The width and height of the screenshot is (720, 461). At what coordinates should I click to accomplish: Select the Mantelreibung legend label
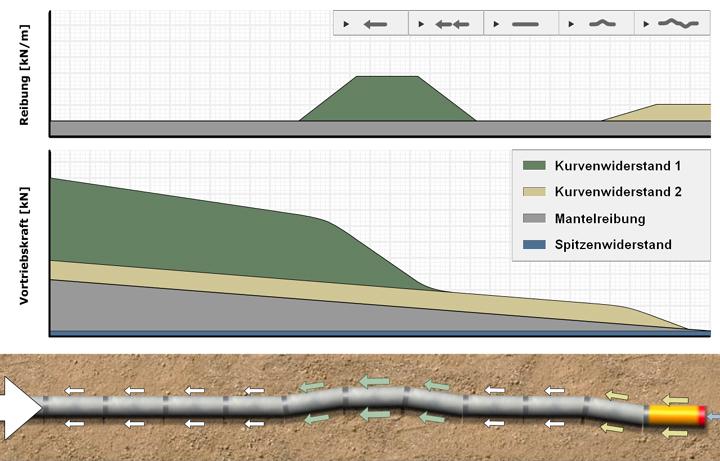[x=597, y=218]
